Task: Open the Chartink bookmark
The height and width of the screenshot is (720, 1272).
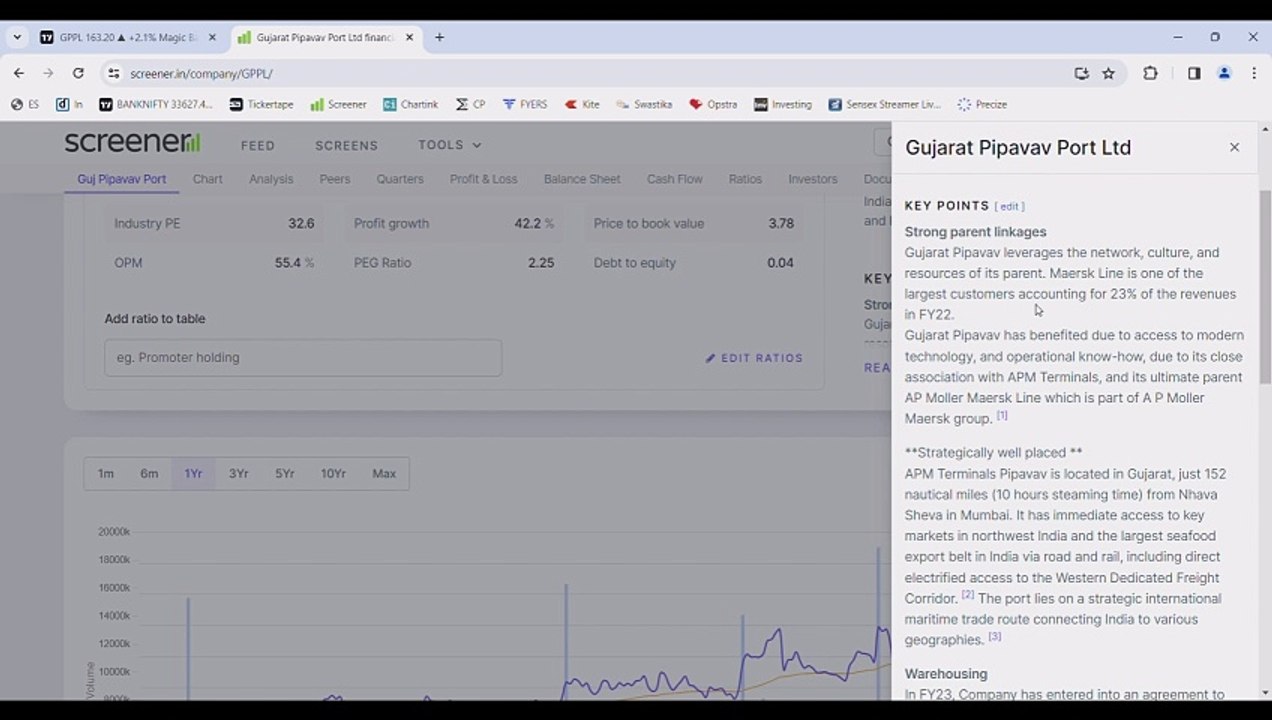Action: coord(410,104)
